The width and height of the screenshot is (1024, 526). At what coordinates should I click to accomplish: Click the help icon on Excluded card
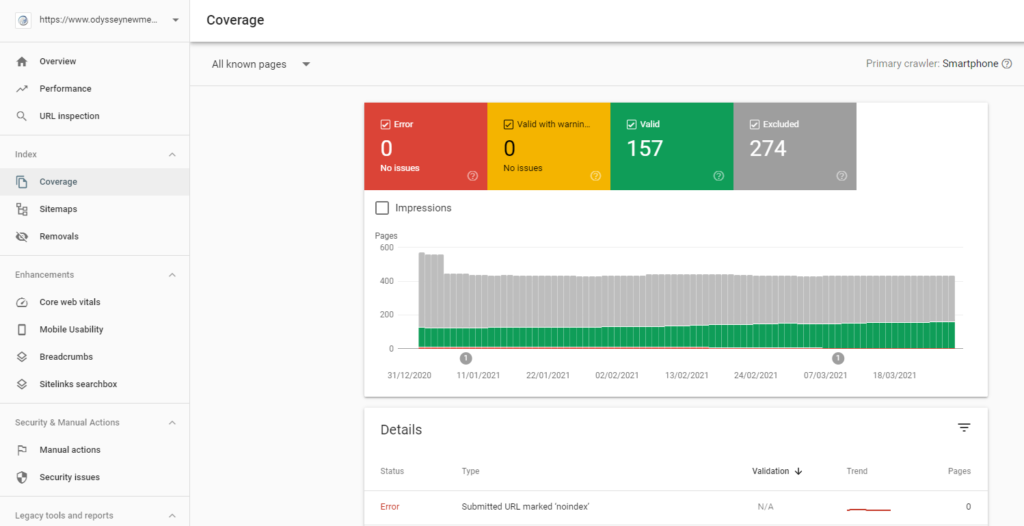click(x=842, y=176)
